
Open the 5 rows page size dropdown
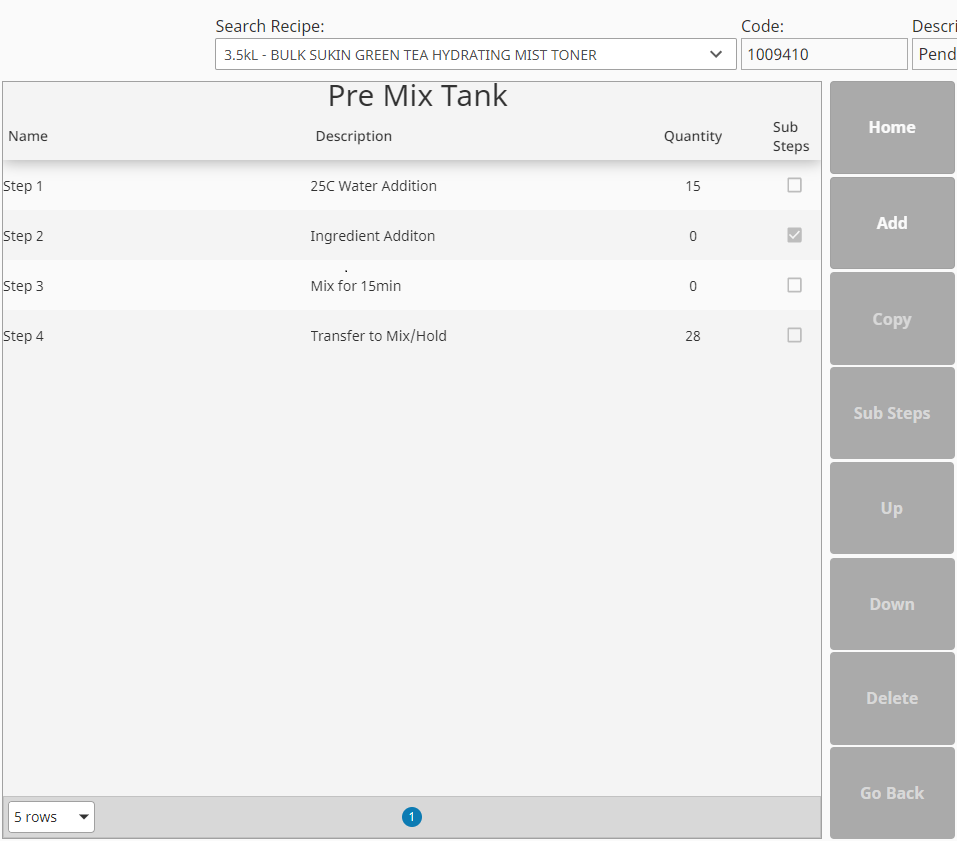click(x=51, y=817)
